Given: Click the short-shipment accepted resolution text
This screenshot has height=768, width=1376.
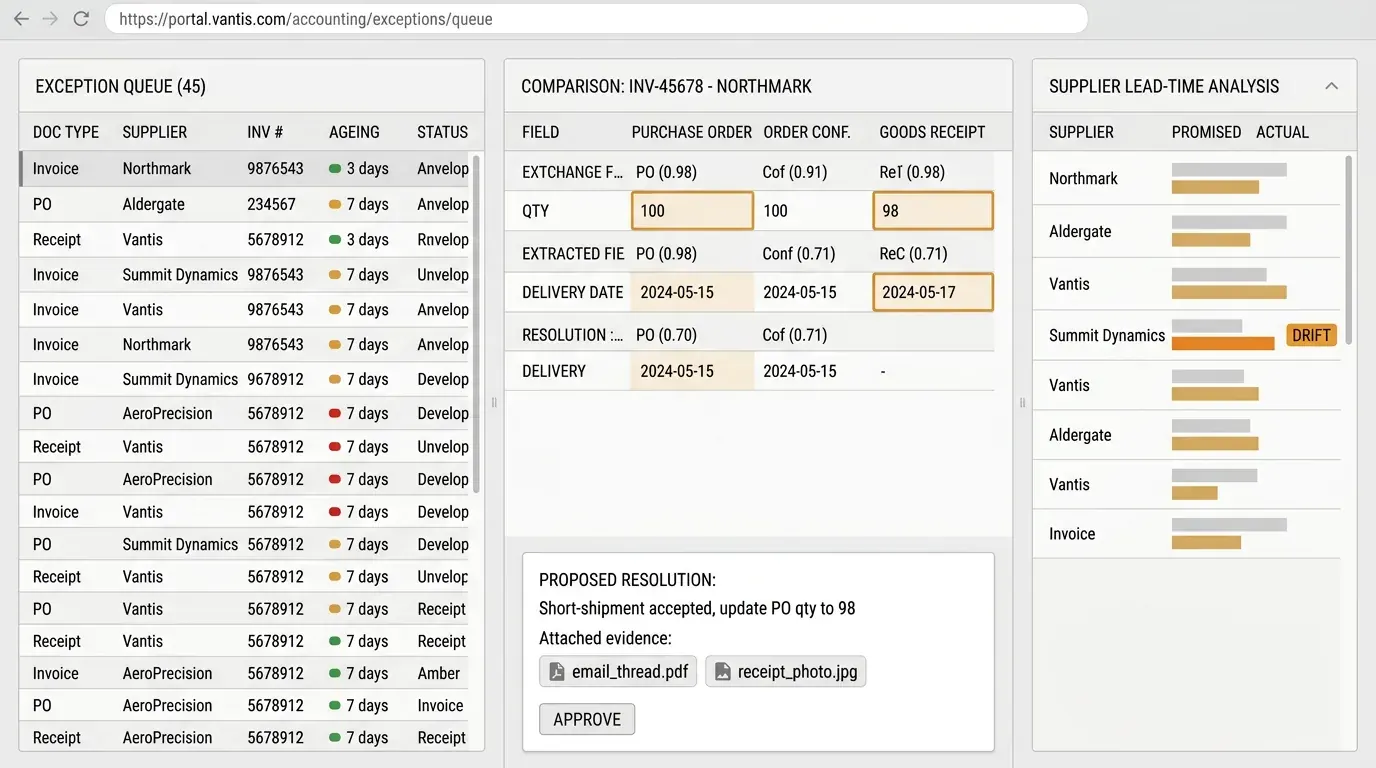Looking at the screenshot, I should tap(697, 608).
